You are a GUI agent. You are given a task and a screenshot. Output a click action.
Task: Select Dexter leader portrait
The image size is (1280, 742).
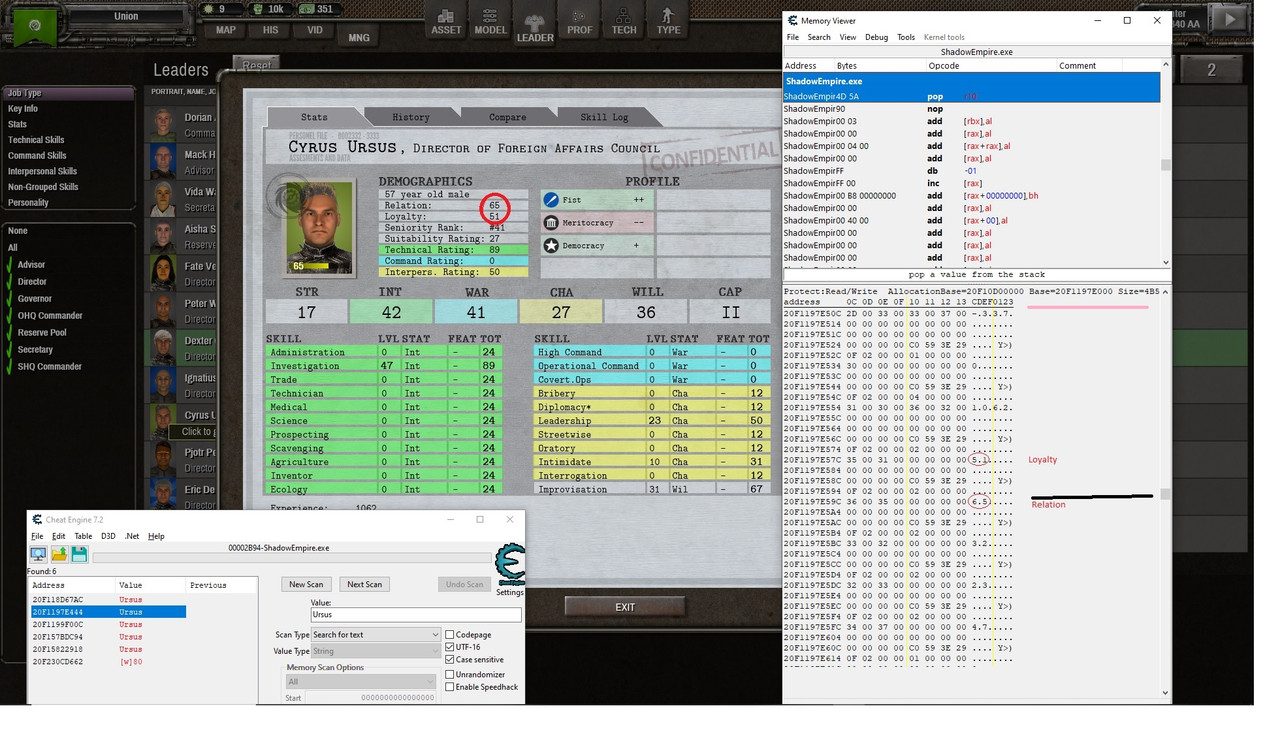point(164,346)
